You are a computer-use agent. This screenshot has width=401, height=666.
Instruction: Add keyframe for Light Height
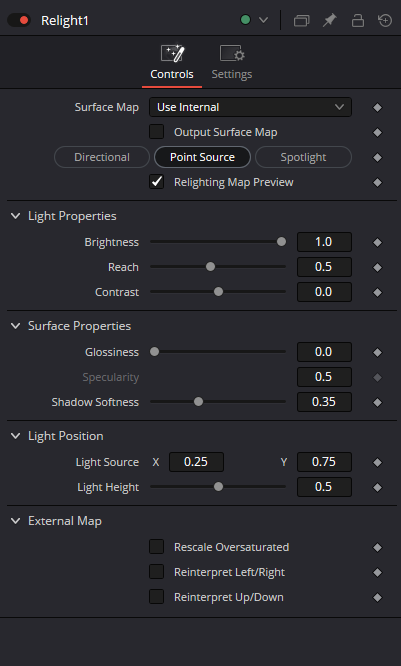coord(377,488)
